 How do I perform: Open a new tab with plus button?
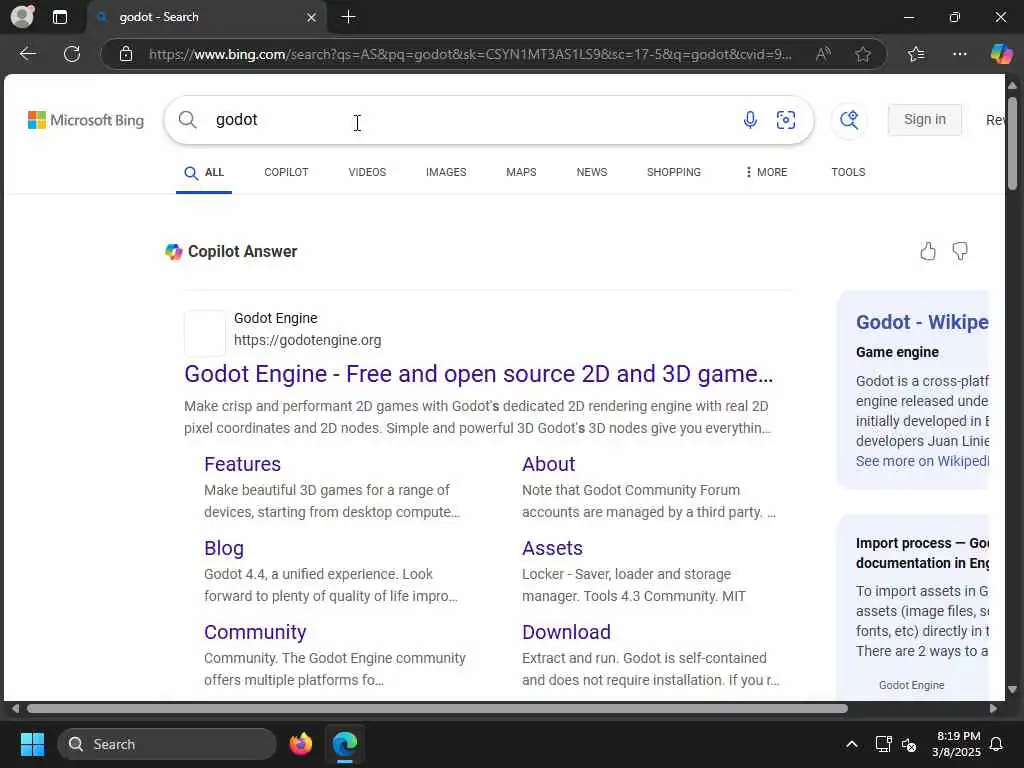[349, 17]
